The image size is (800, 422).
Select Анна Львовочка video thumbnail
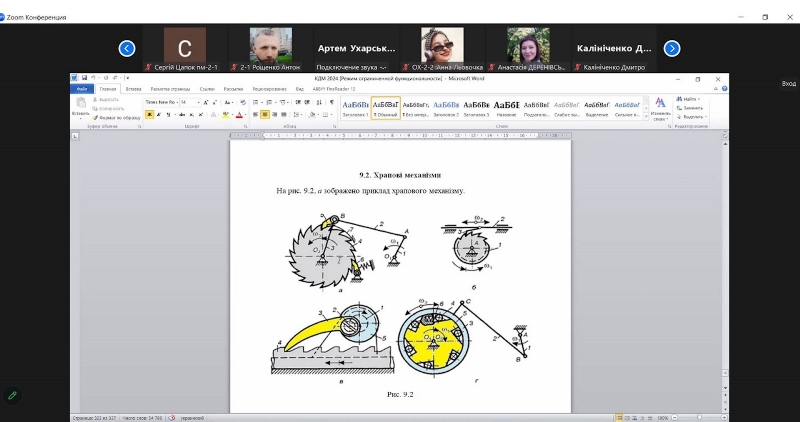442,49
